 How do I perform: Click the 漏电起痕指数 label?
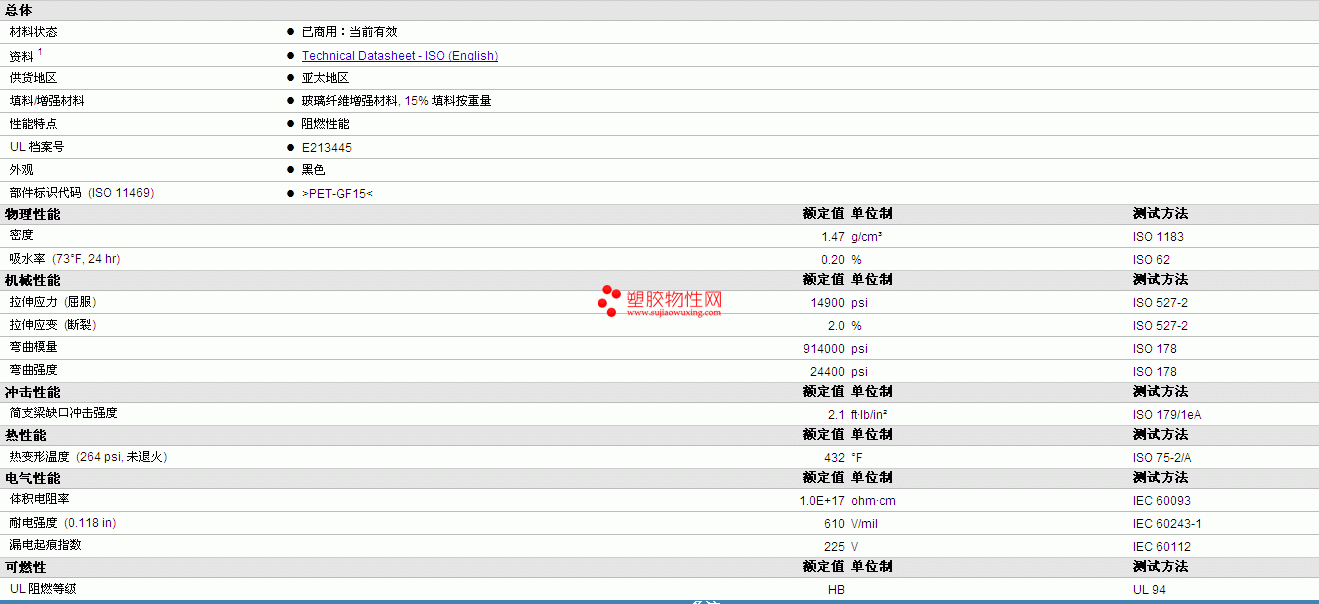[x=45, y=545]
